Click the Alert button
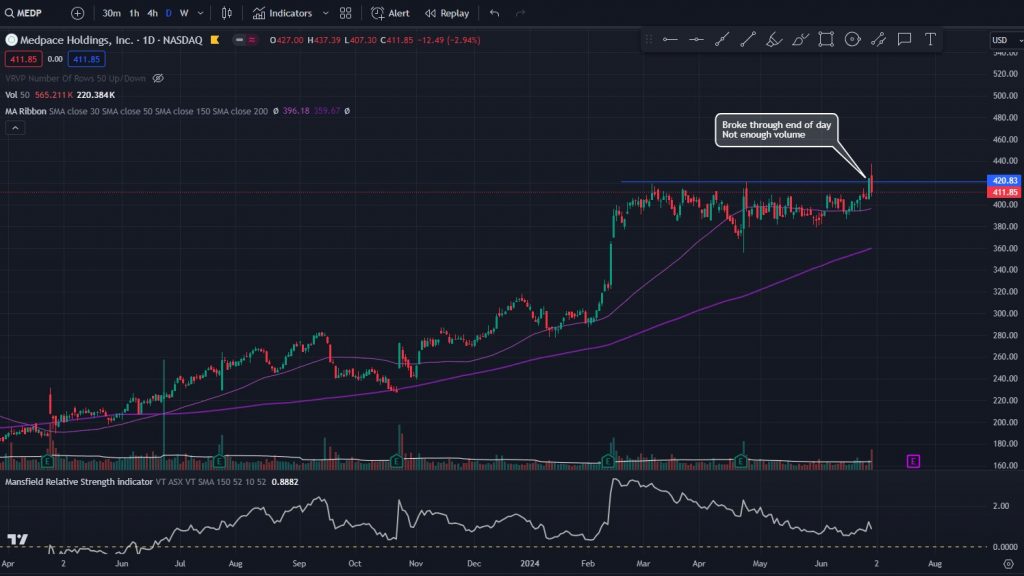This screenshot has width=1024, height=576. (x=390, y=13)
